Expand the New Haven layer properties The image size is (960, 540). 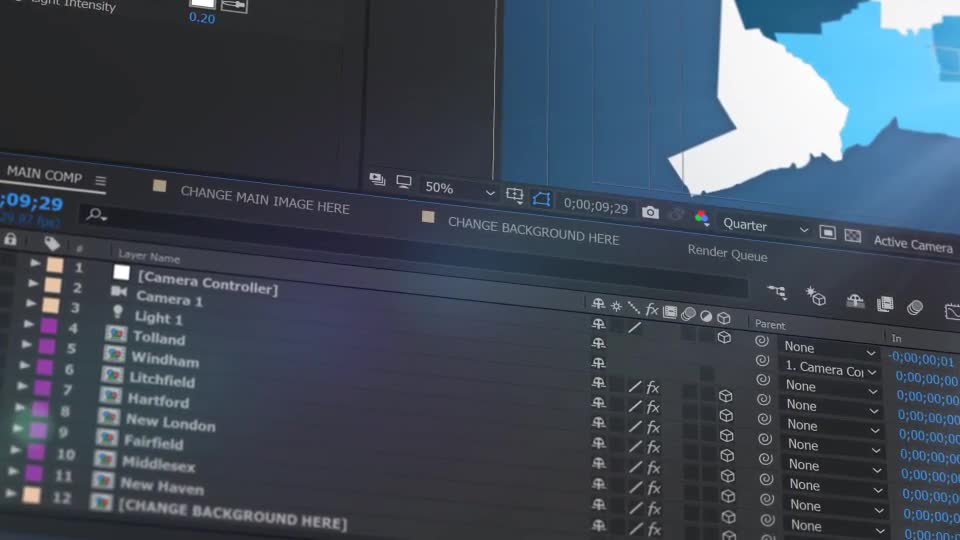[12, 471]
